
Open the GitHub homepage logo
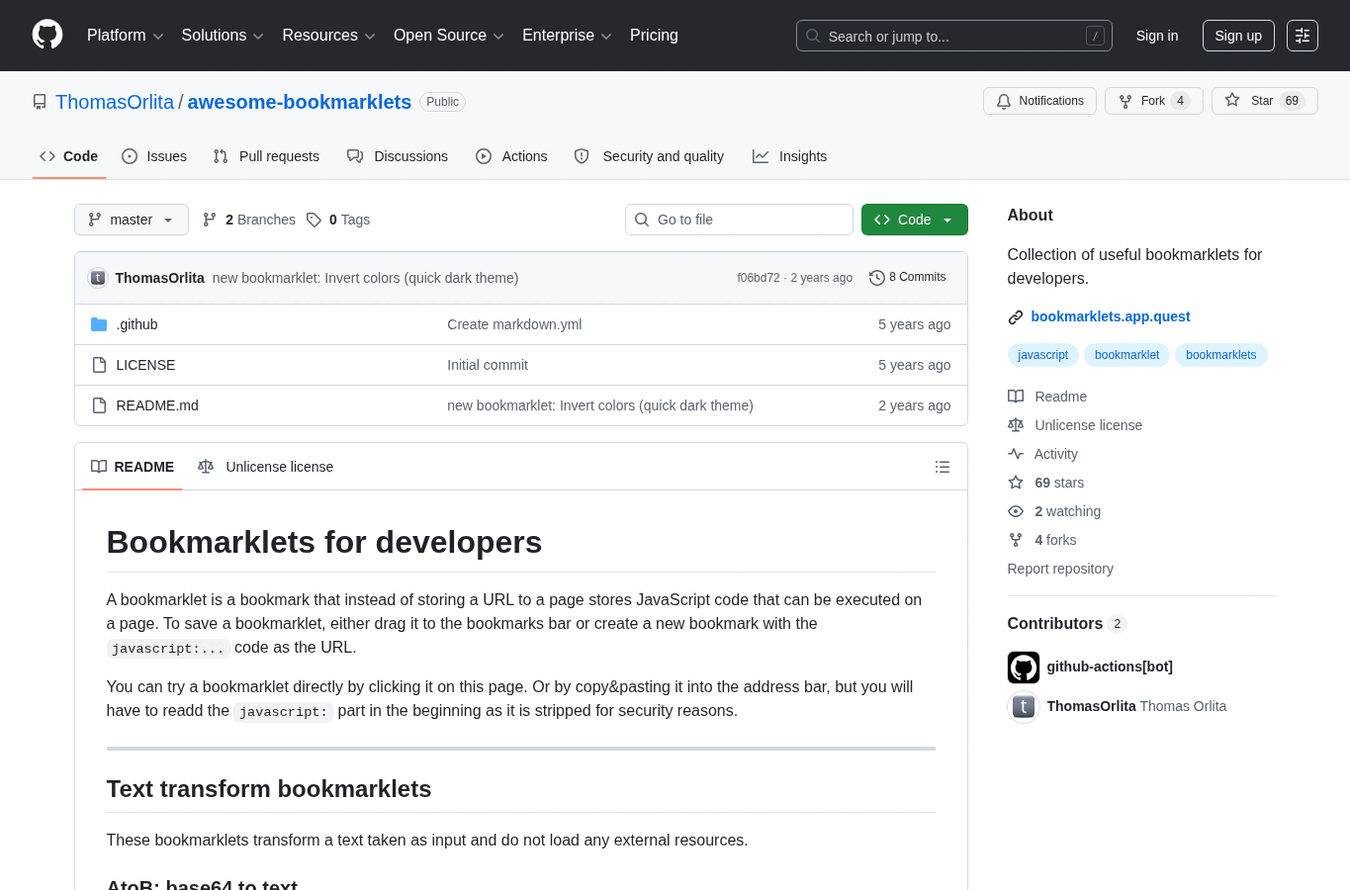[x=47, y=35]
